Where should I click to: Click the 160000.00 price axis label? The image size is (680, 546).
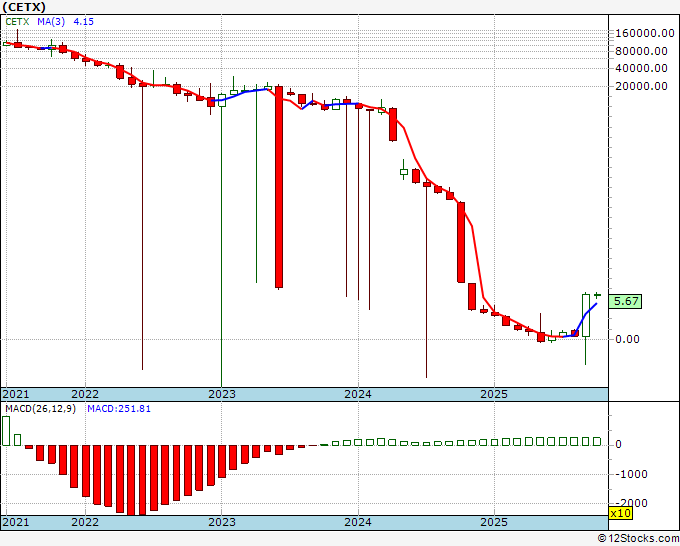pyautogui.click(x=644, y=33)
